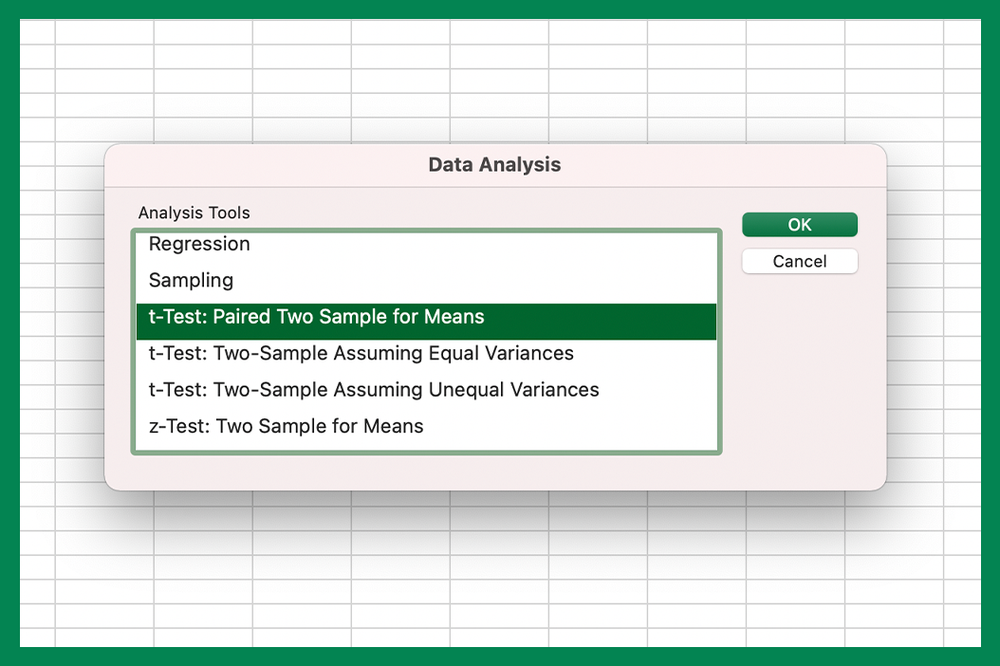Screen dimensions: 1000x666
Task: Click the empty area below the list entries
Action: tap(425, 445)
